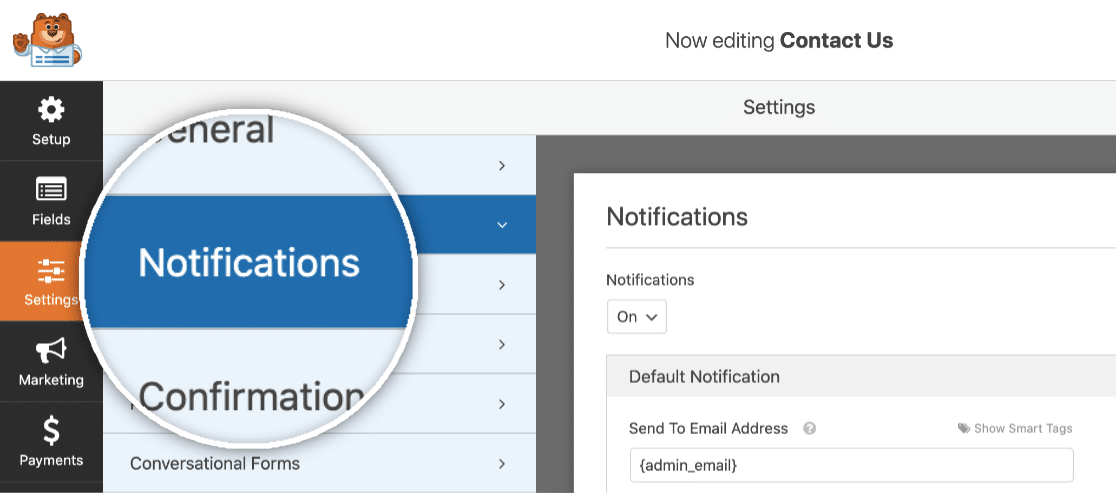Click the Send To Email Address field

tap(851, 466)
